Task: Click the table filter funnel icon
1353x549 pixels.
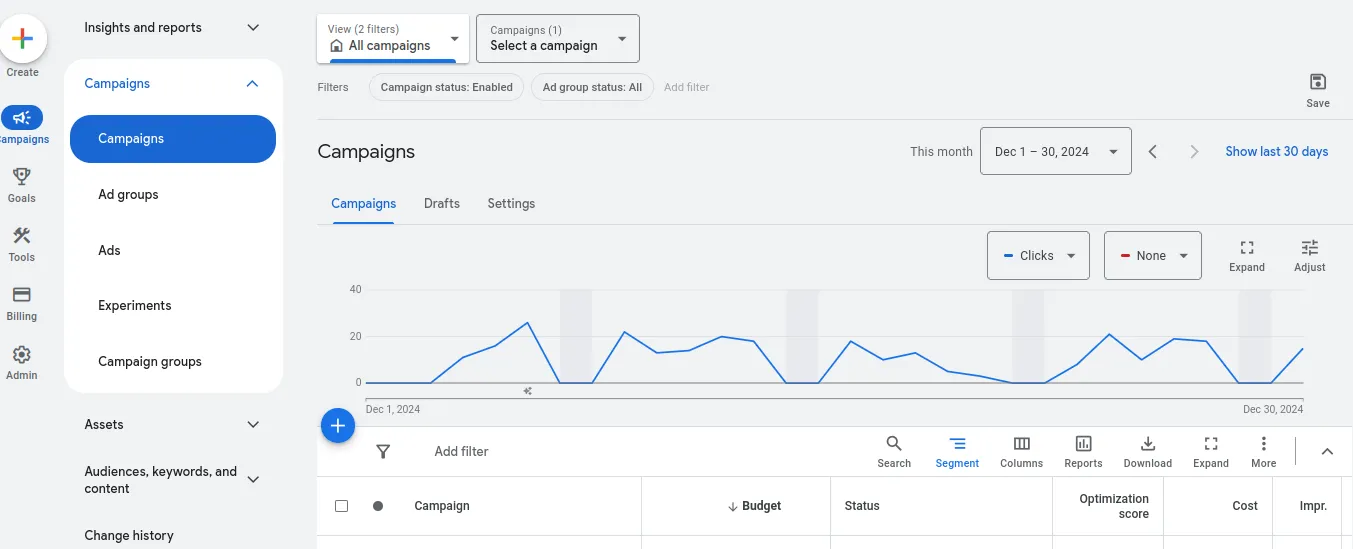Action: (x=383, y=452)
